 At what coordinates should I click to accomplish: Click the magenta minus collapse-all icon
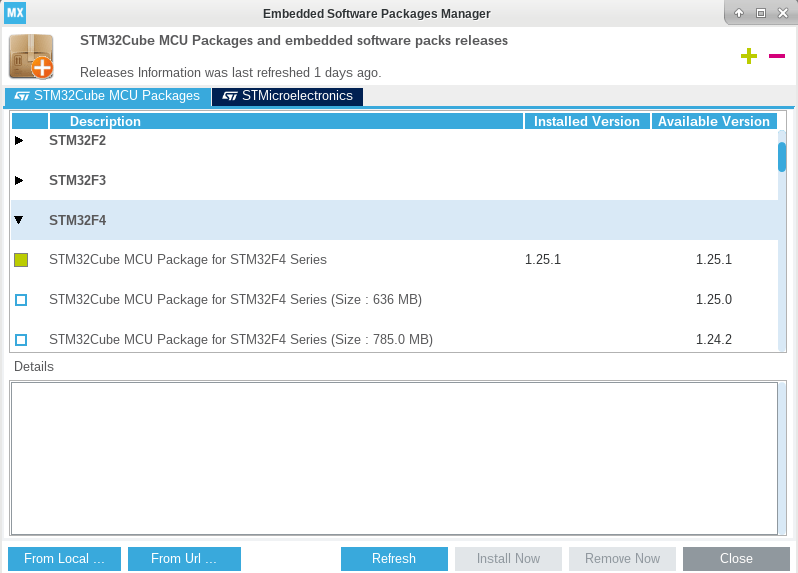(x=777, y=56)
